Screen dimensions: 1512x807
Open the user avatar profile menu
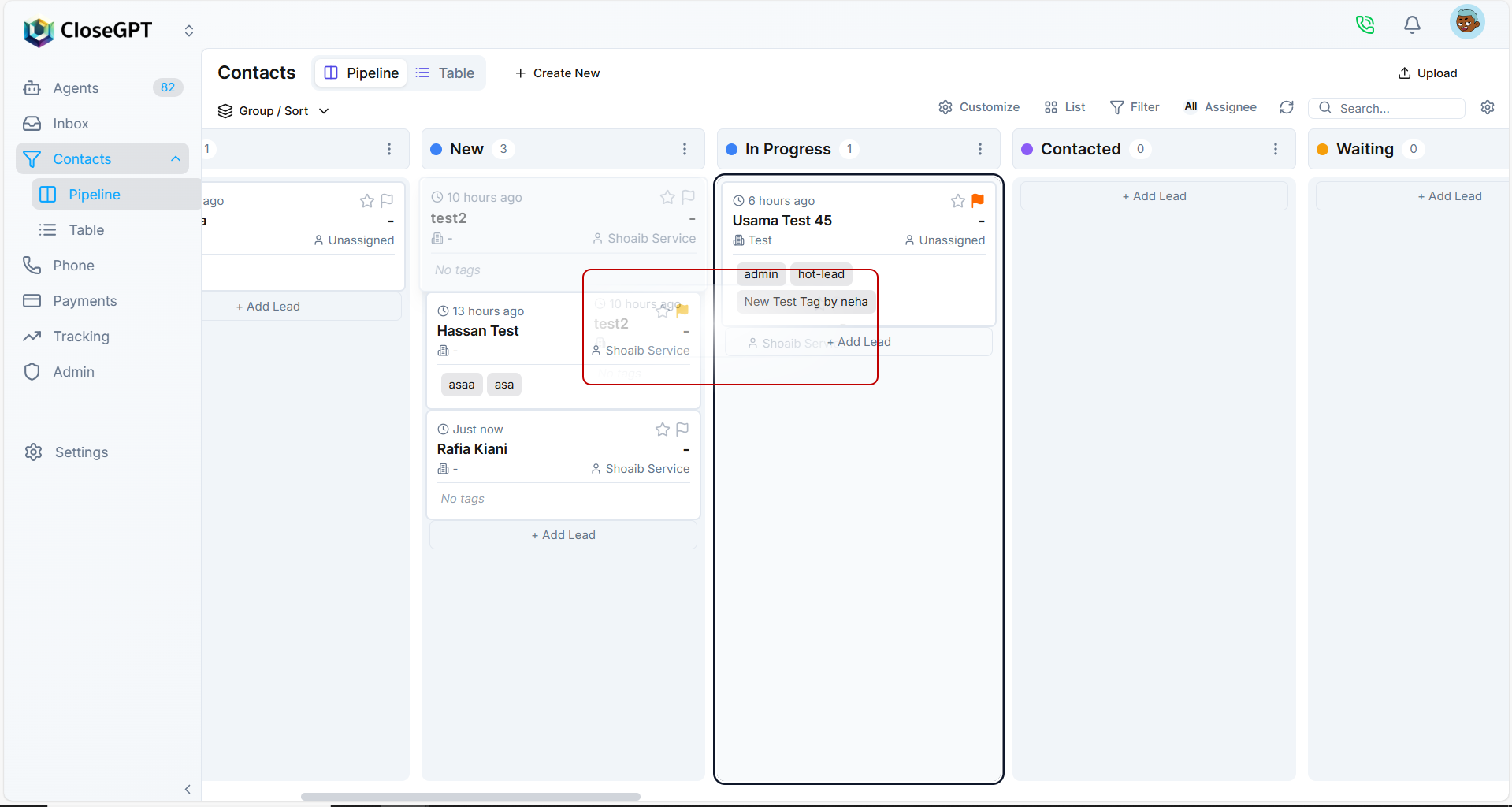[1466, 22]
